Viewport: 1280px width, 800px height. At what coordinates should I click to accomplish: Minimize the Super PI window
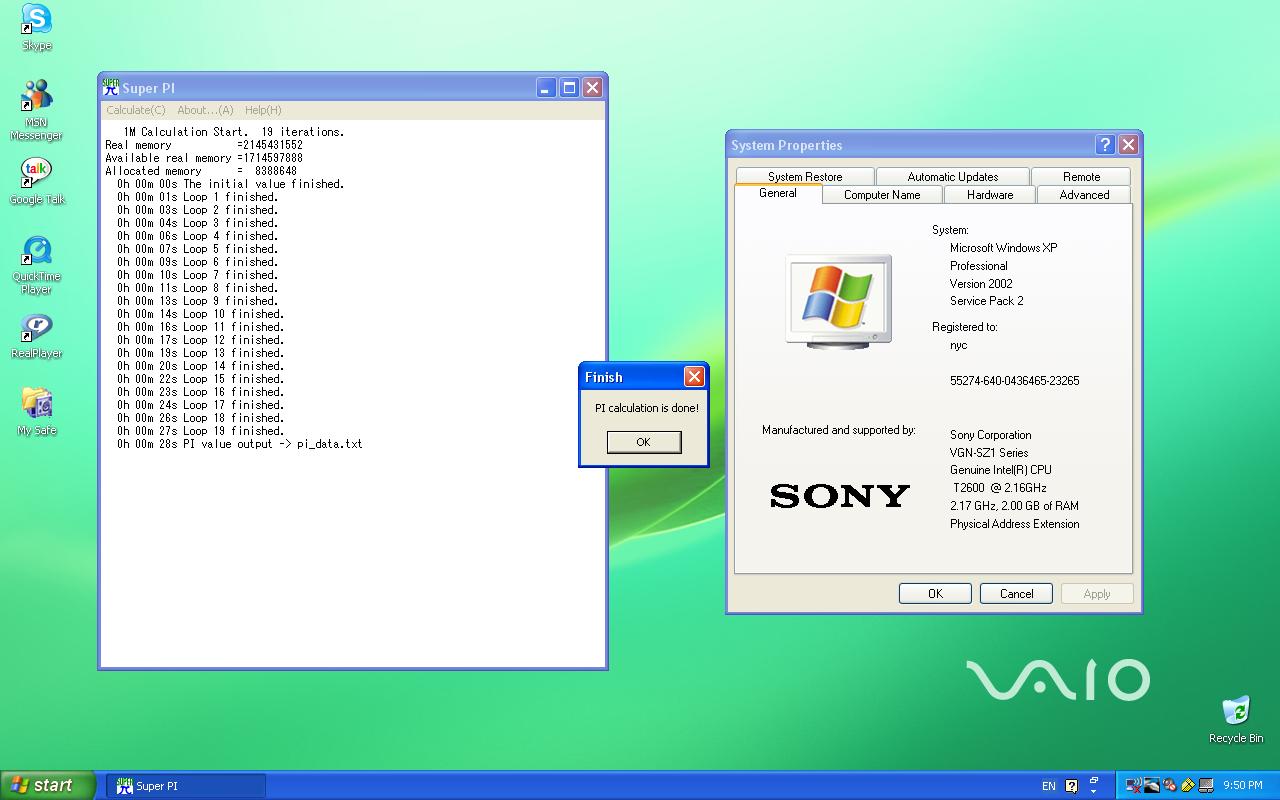[545, 88]
